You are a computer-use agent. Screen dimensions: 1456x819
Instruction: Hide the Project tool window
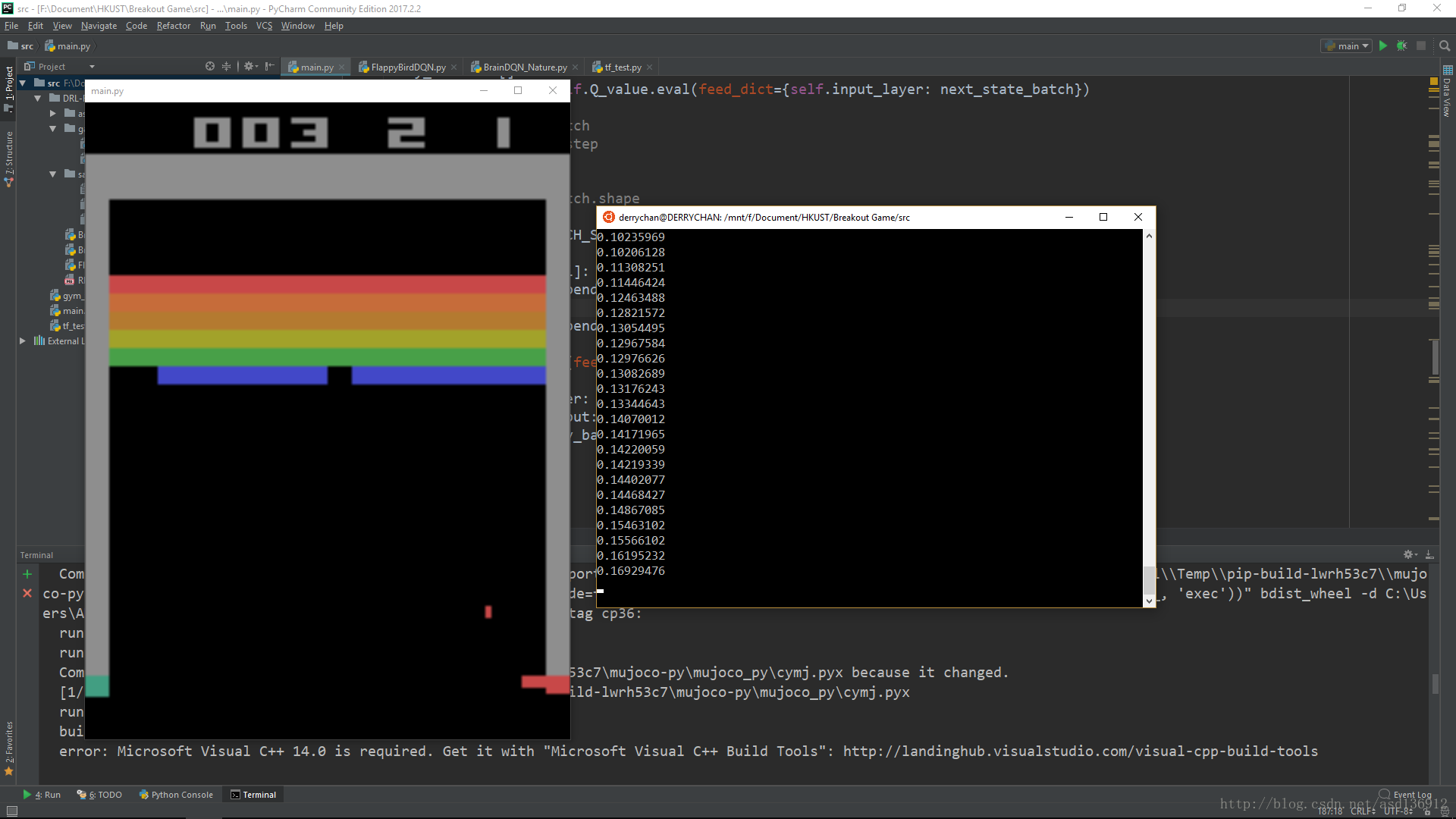tap(269, 67)
